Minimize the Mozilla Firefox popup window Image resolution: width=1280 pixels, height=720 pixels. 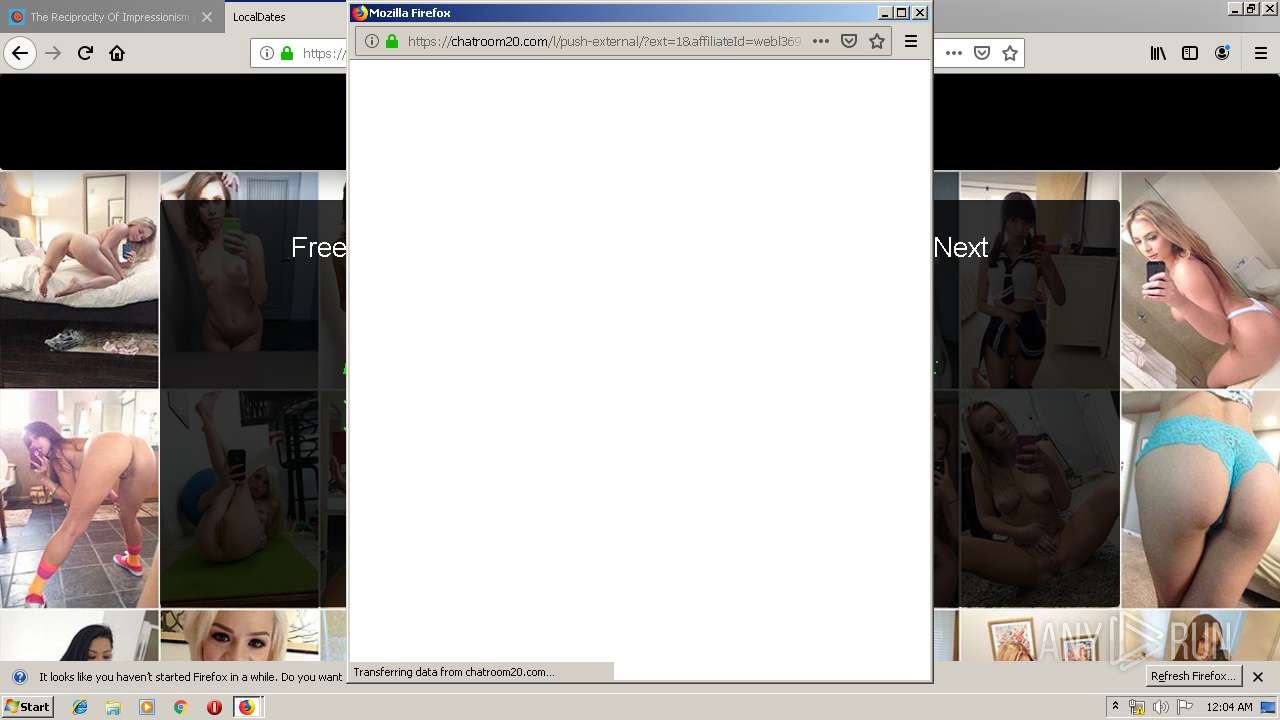(885, 12)
